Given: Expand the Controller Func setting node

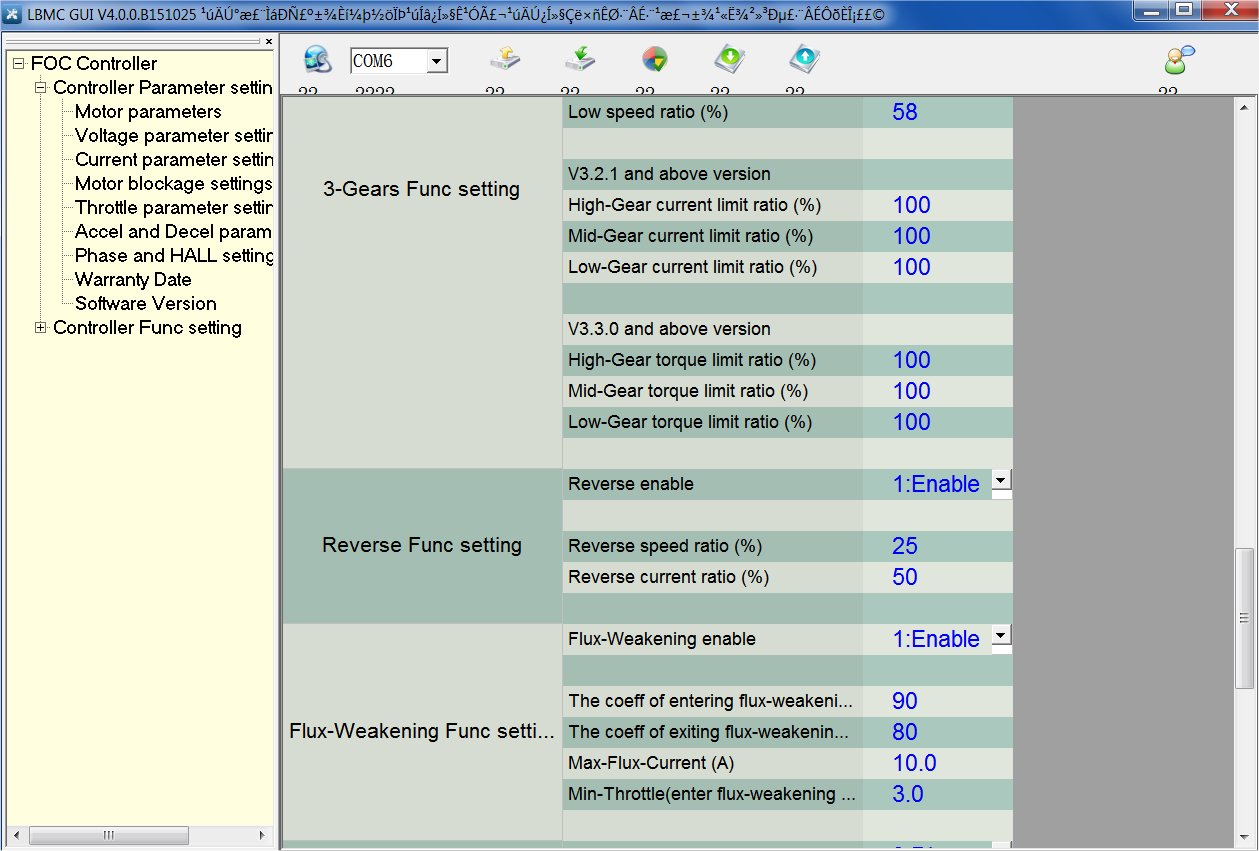Looking at the screenshot, I should pyautogui.click(x=41, y=328).
